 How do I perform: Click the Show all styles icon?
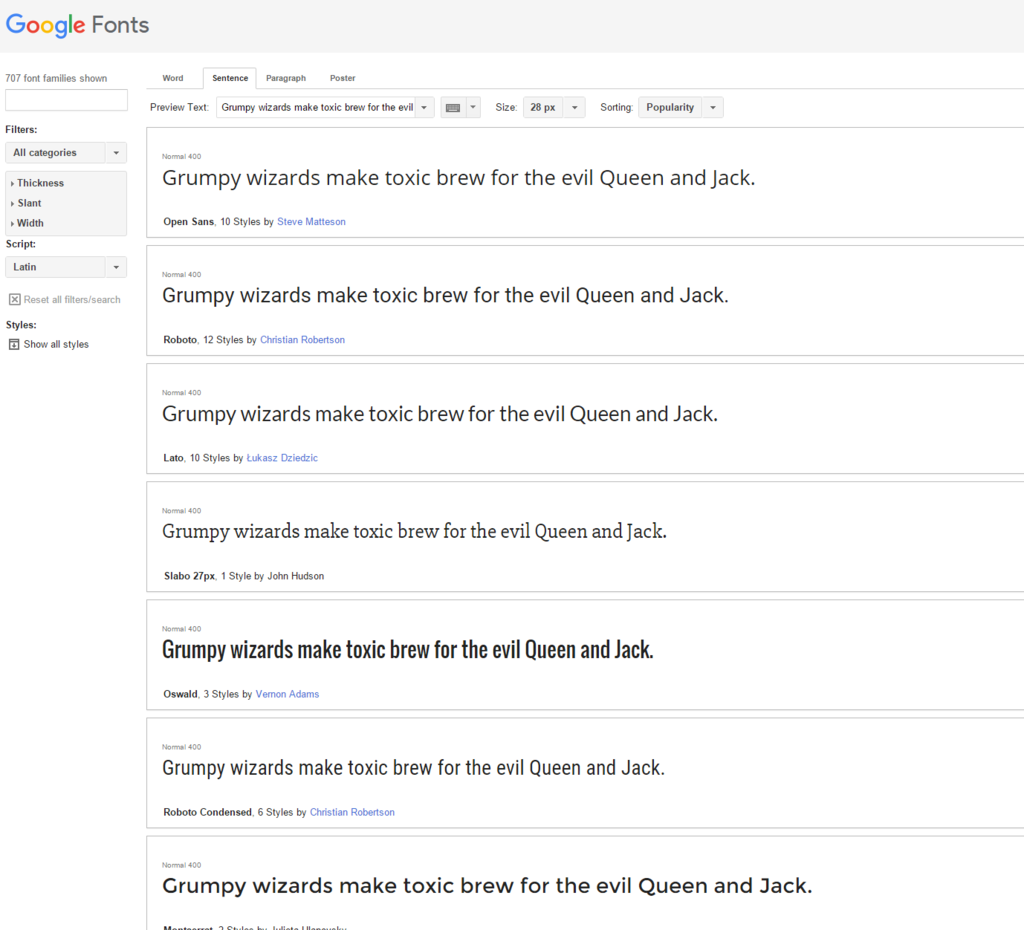click(x=14, y=344)
